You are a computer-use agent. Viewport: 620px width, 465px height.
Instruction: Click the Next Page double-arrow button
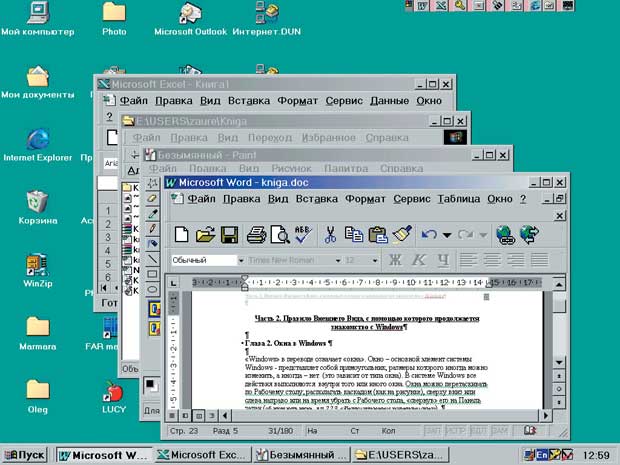pyautogui.click(x=559, y=402)
